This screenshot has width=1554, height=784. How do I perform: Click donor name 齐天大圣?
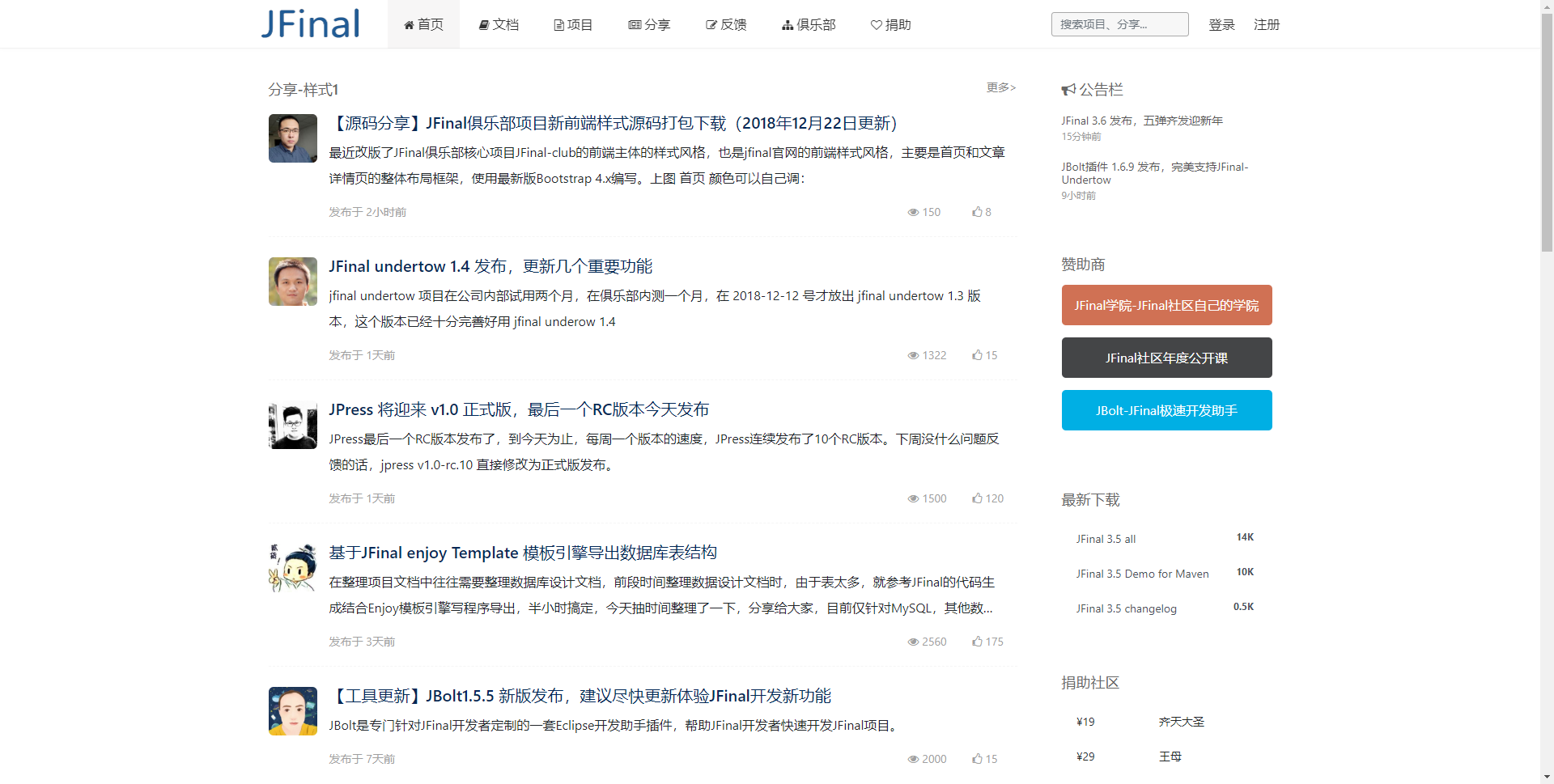[x=1182, y=722]
